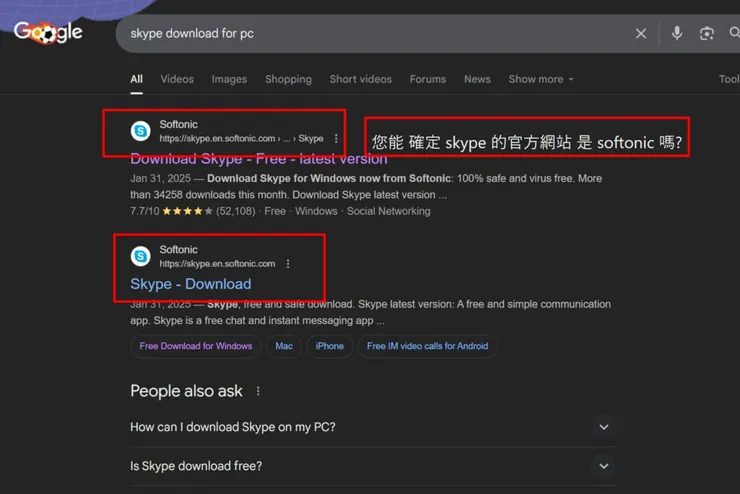The height and width of the screenshot is (494, 740).
Task: Click the magnifier search icon
Action: (734, 33)
